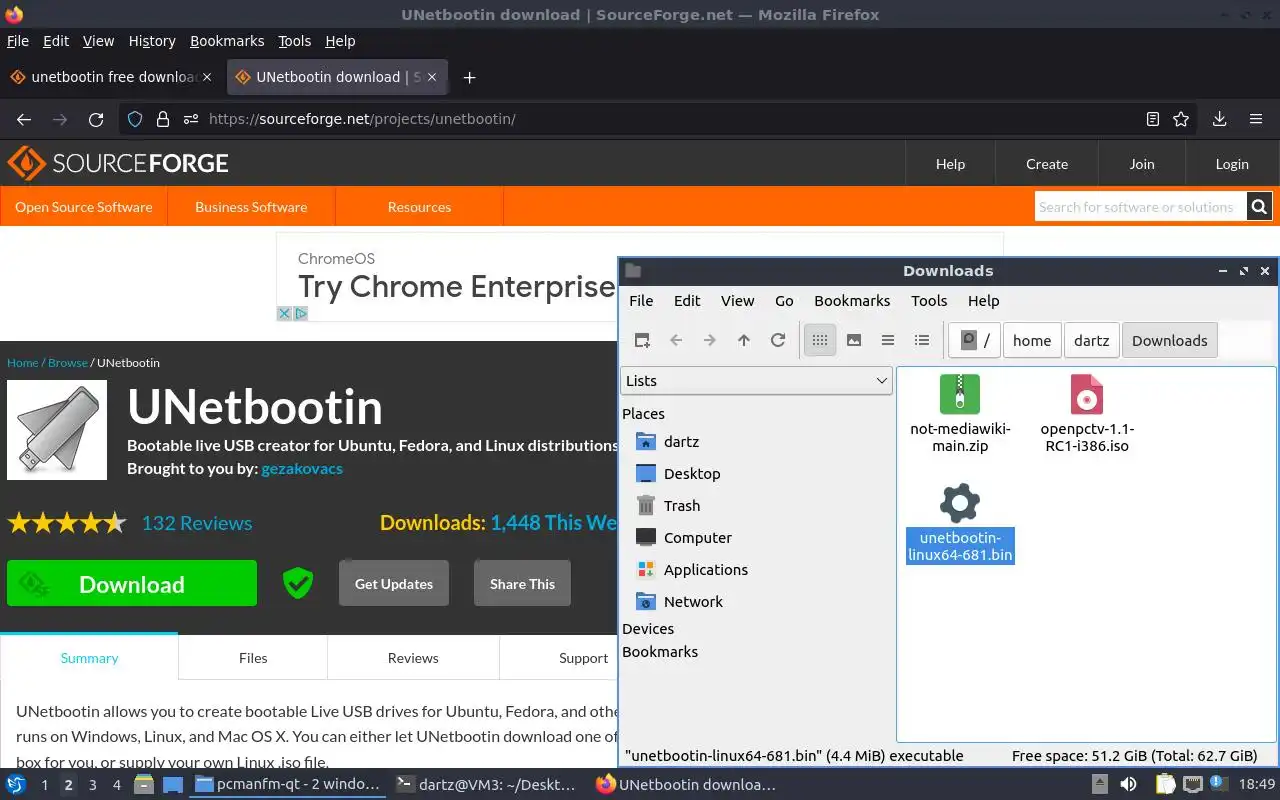Viewport: 1280px width, 800px height.
Task: Select the Devices heading in side pane
Action: click(648, 628)
